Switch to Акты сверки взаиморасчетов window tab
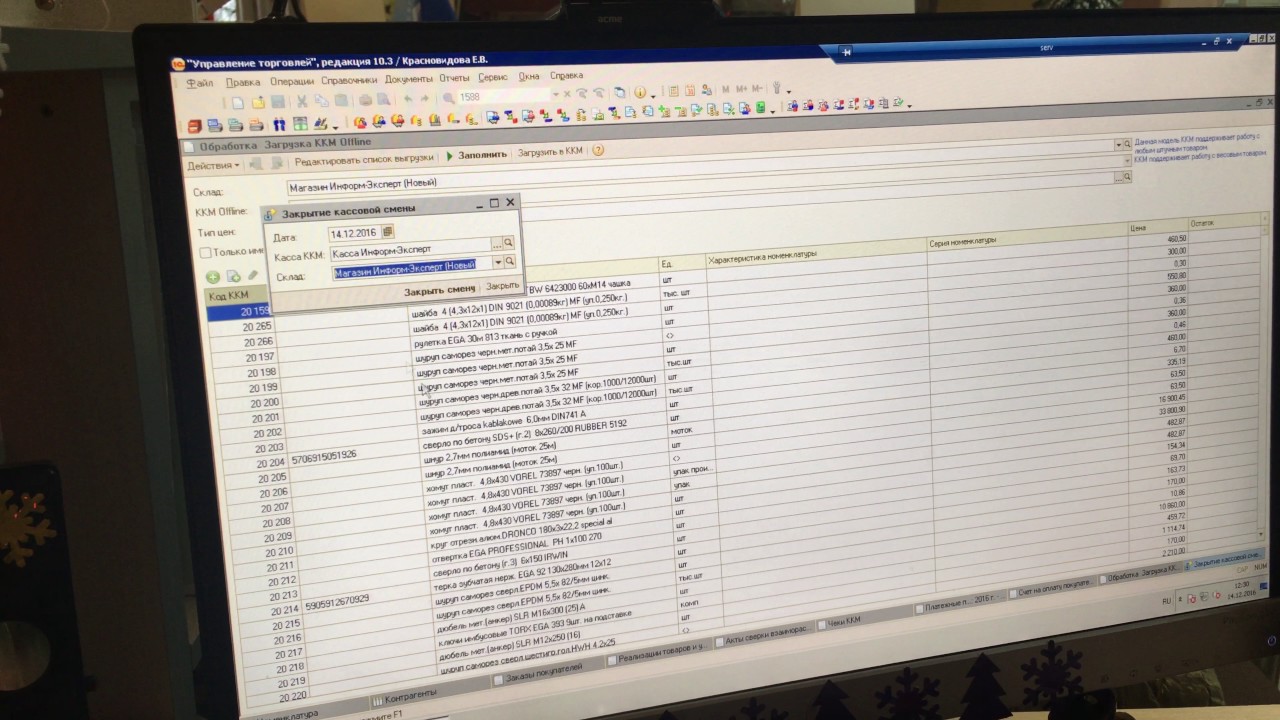1280x720 pixels. pyautogui.click(x=764, y=638)
